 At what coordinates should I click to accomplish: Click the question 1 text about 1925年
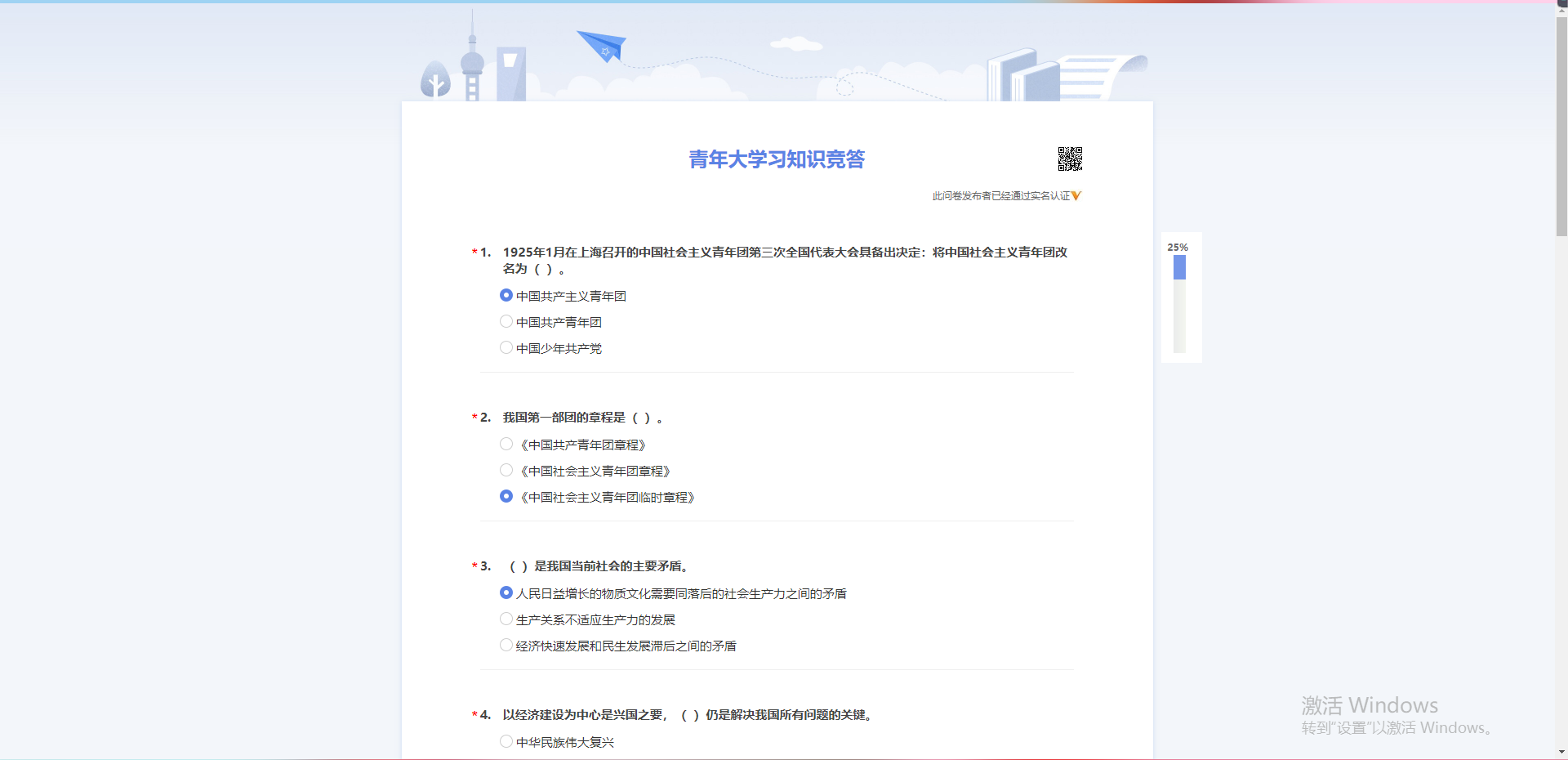click(x=784, y=253)
